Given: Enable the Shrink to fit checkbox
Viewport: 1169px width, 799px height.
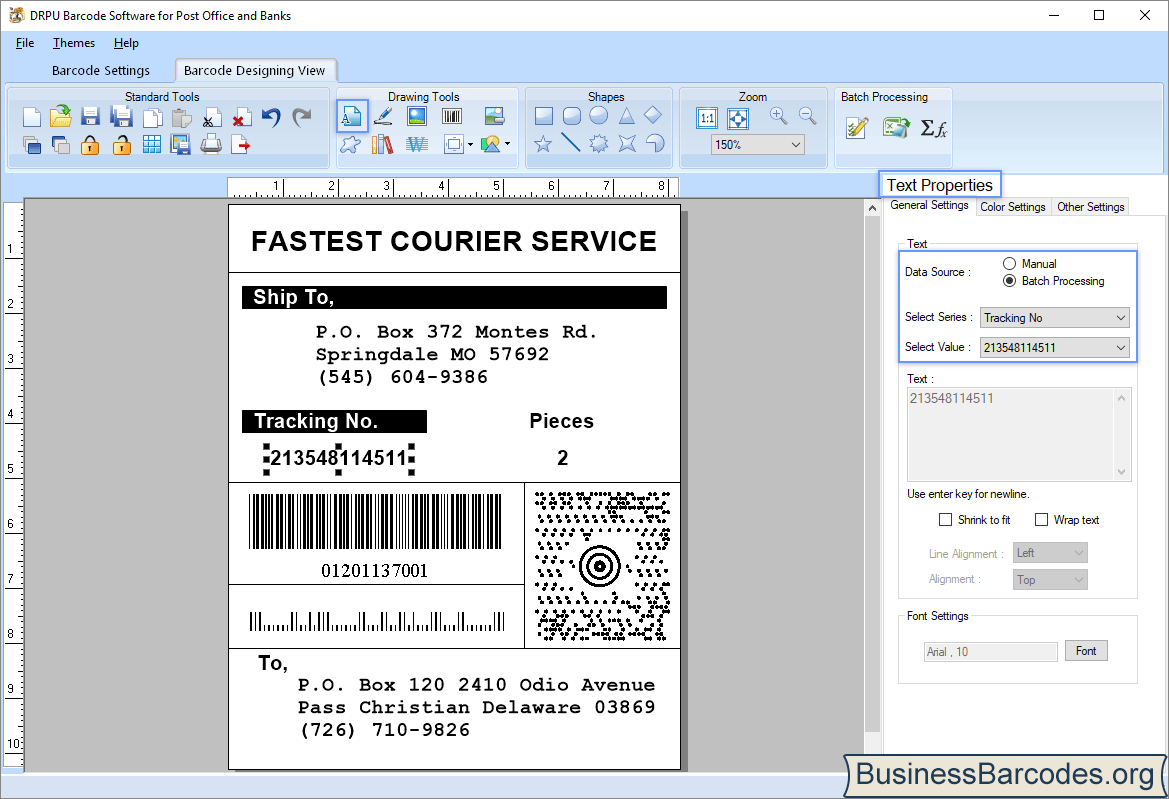Looking at the screenshot, I should coord(945,519).
